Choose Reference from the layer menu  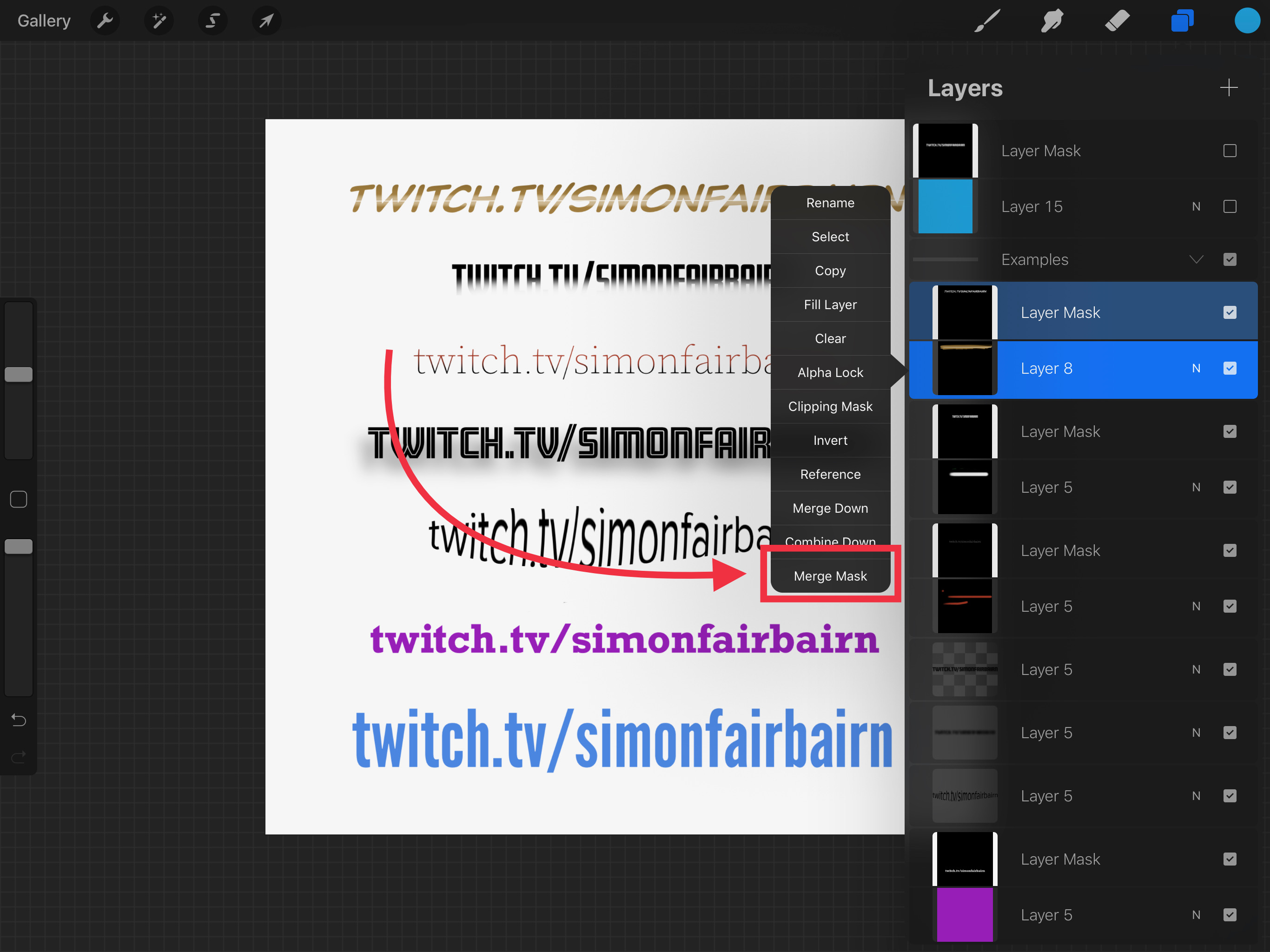click(x=830, y=474)
